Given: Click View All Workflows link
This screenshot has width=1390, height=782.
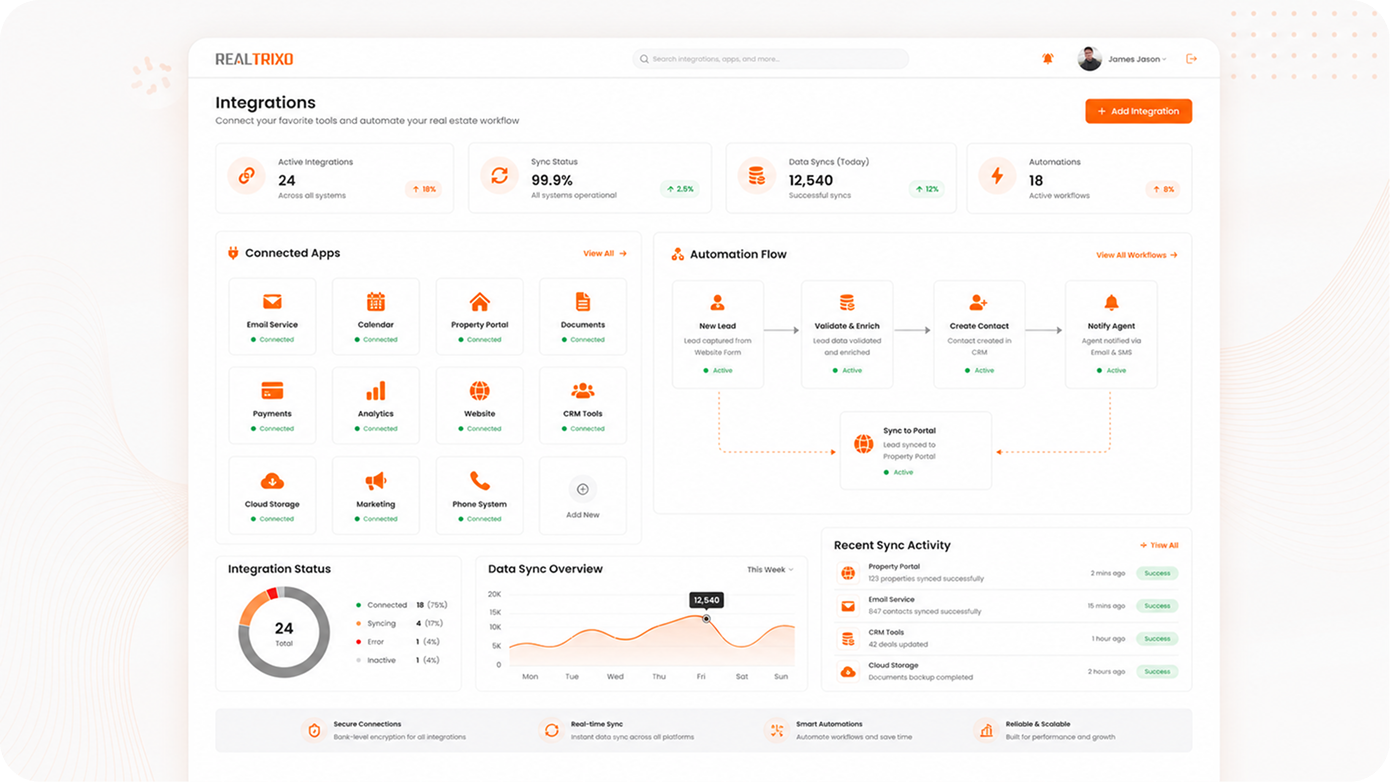Looking at the screenshot, I should (x=1137, y=255).
